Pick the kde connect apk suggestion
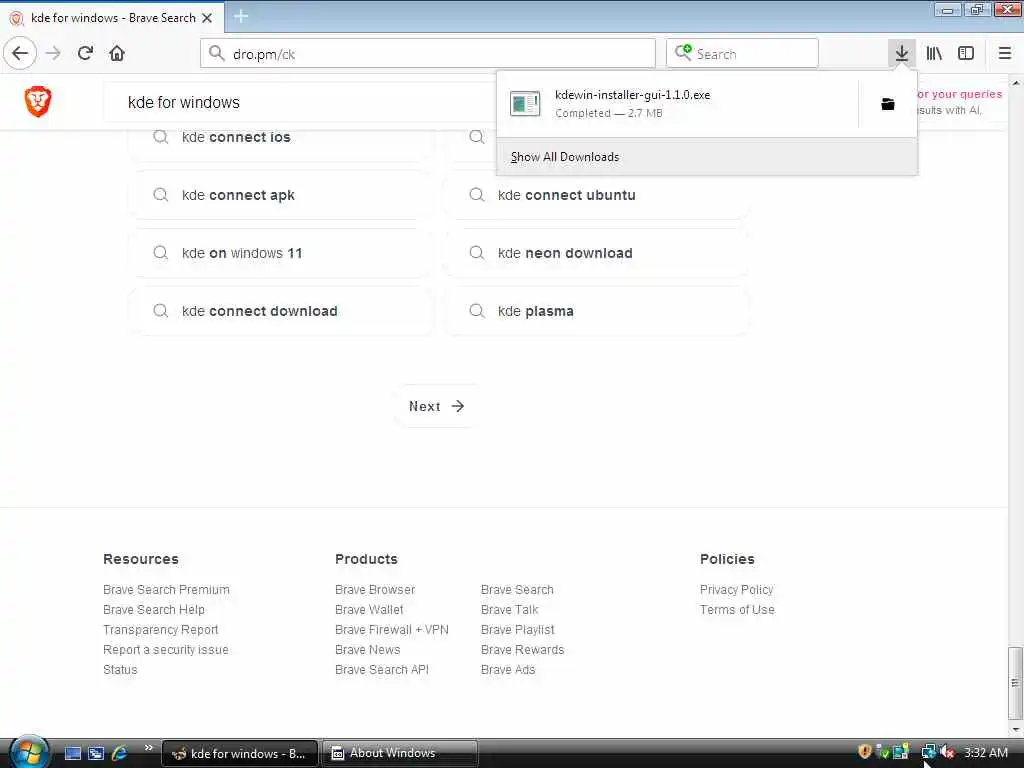 click(x=281, y=195)
